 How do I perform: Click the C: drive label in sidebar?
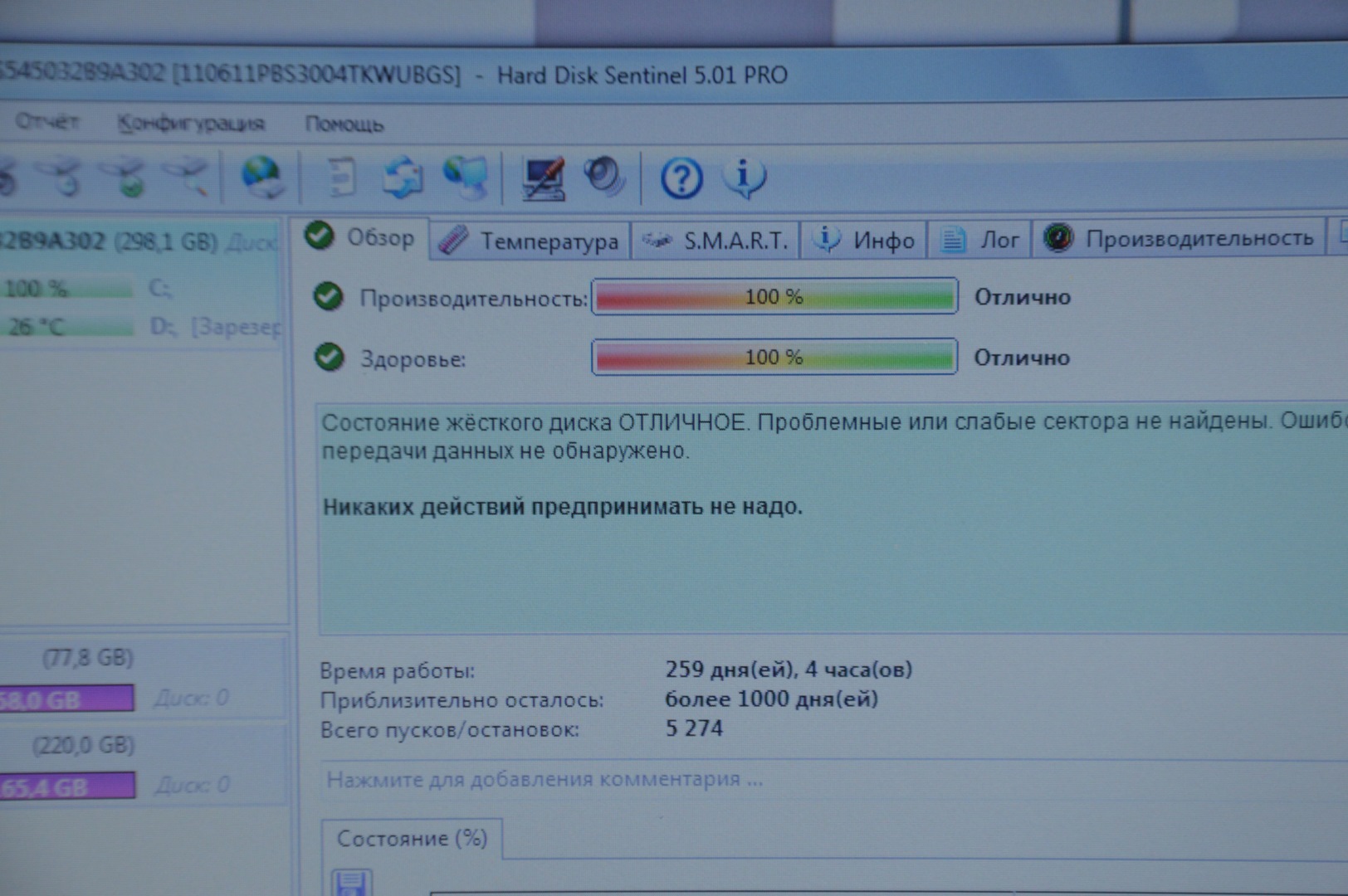pyautogui.click(x=160, y=289)
